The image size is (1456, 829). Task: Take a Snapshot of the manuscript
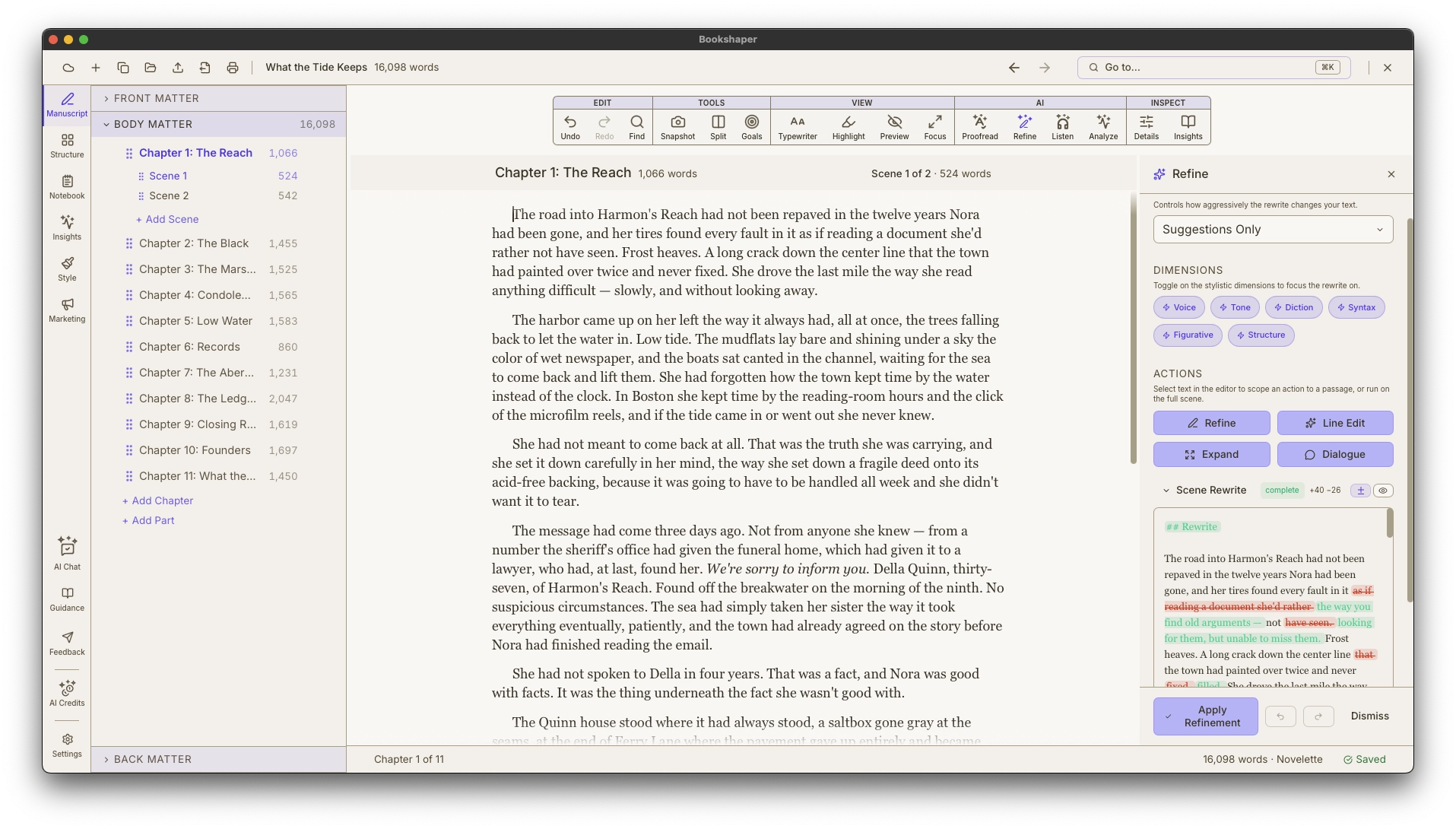coord(677,127)
